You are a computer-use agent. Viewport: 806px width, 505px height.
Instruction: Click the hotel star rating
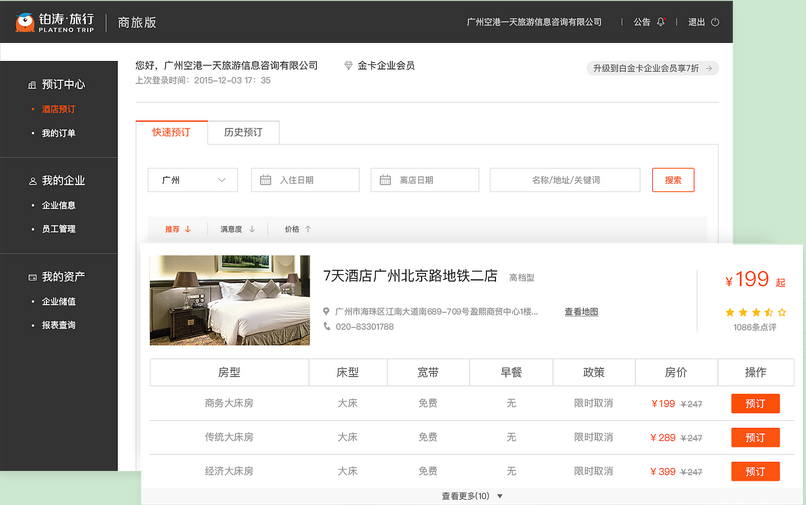[755, 312]
